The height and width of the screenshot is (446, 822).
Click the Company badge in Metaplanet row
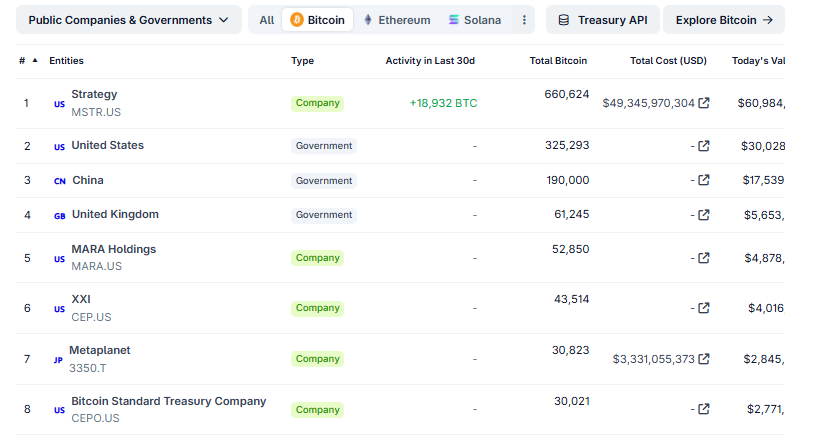[318, 359]
